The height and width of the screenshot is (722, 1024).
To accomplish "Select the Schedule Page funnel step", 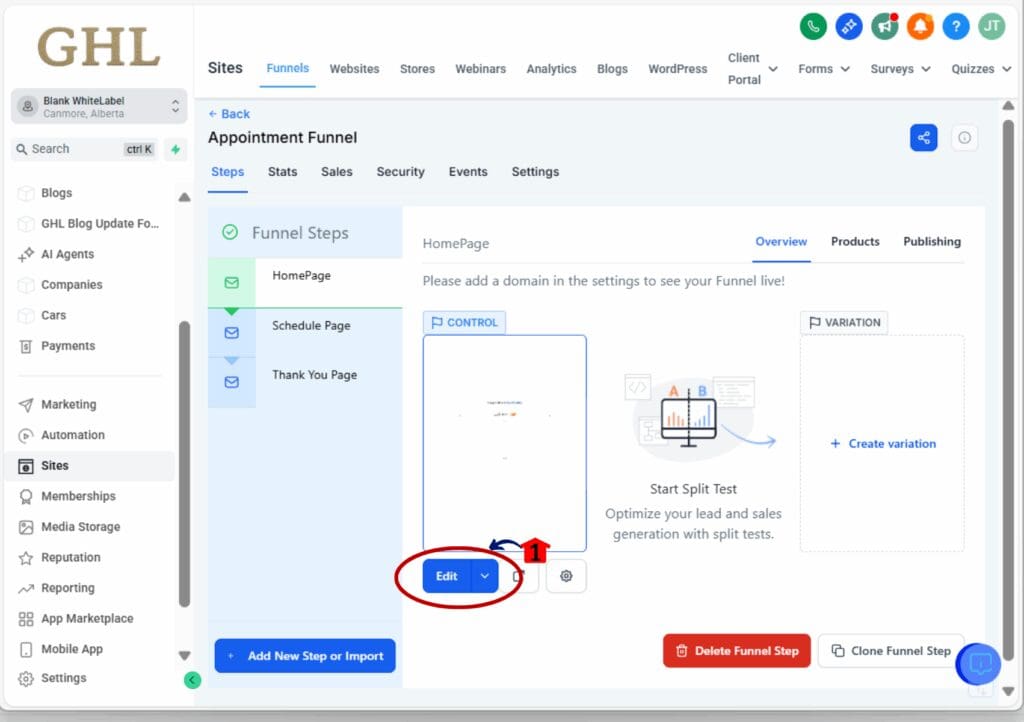I will [x=311, y=326].
